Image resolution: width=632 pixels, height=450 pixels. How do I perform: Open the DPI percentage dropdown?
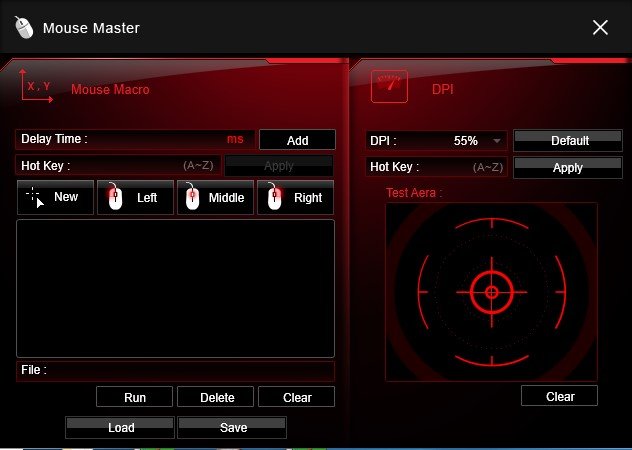pos(497,141)
